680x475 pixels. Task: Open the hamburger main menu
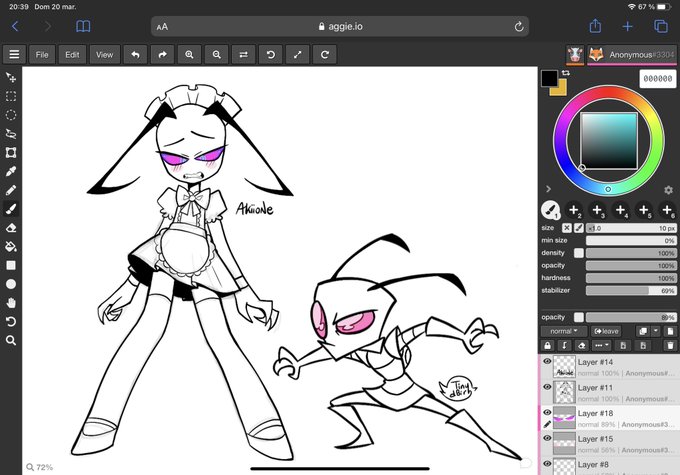coord(14,55)
